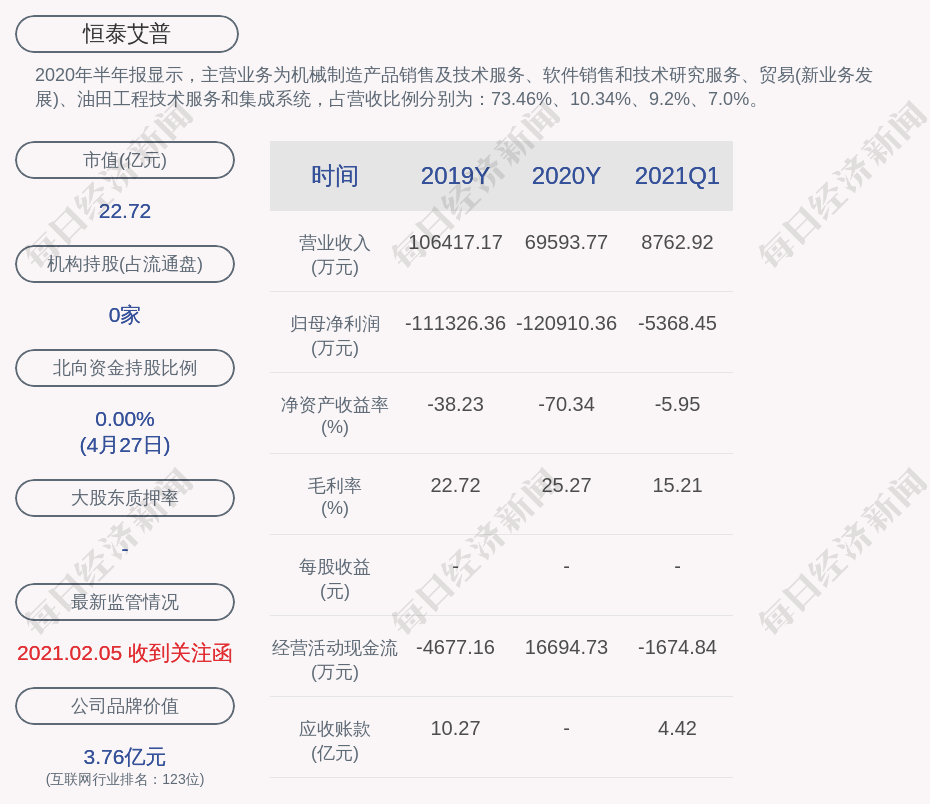Select the 2020Y column header
The width and height of the screenshot is (930, 804).
566,176
